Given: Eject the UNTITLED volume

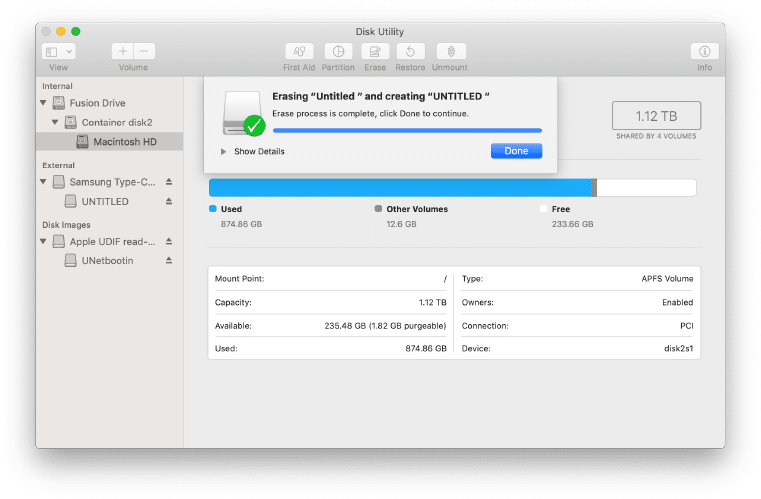Looking at the screenshot, I should (x=169, y=201).
